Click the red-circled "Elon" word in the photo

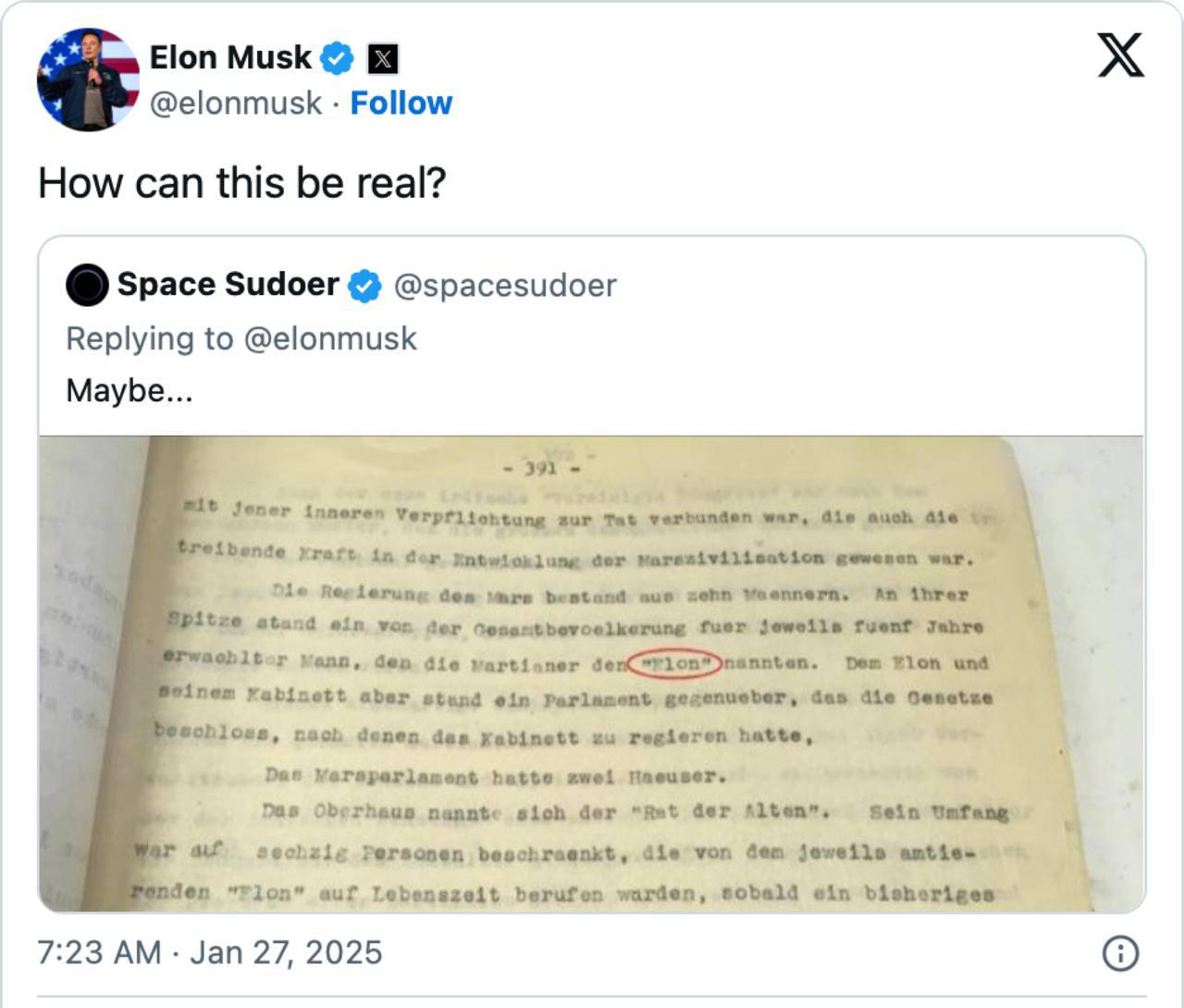(677, 663)
